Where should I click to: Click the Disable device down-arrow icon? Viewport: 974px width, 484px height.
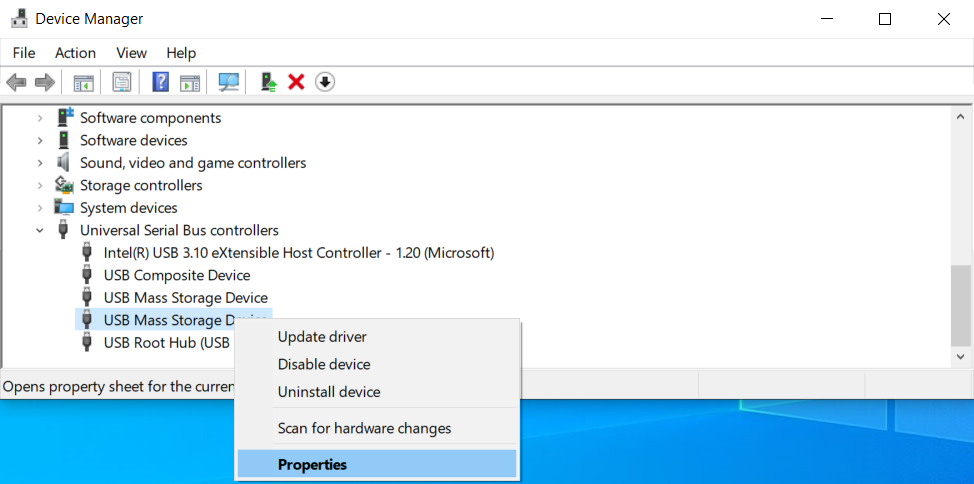[325, 82]
